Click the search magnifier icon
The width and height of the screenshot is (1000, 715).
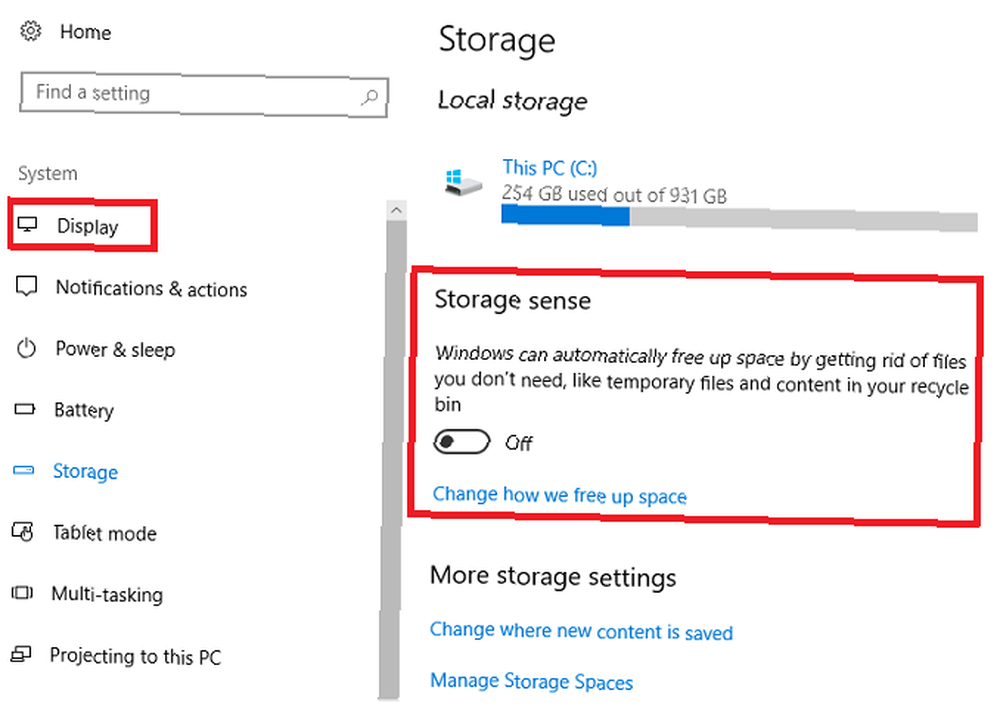[369, 97]
